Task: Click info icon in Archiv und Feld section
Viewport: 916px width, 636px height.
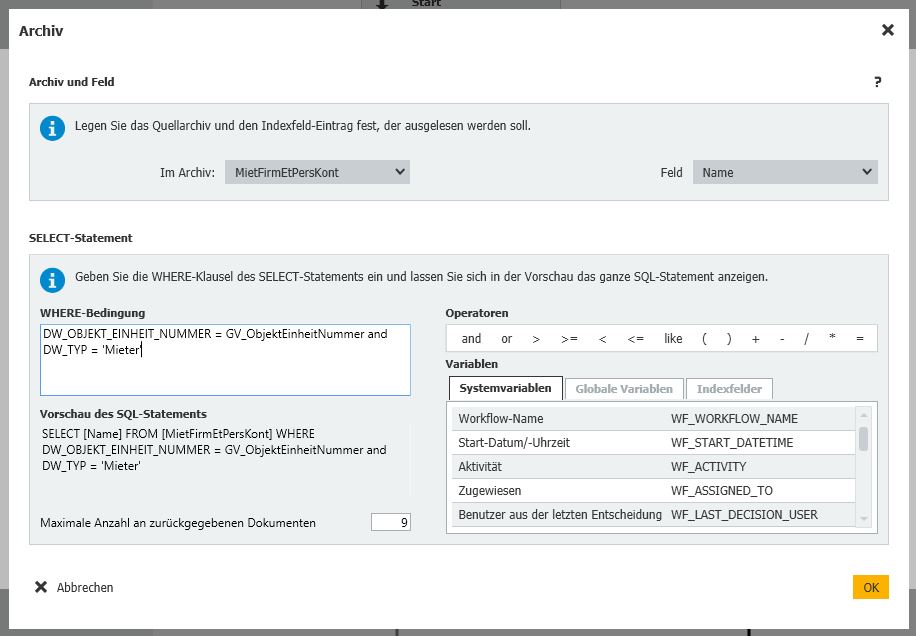Action: (x=51, y=128)
